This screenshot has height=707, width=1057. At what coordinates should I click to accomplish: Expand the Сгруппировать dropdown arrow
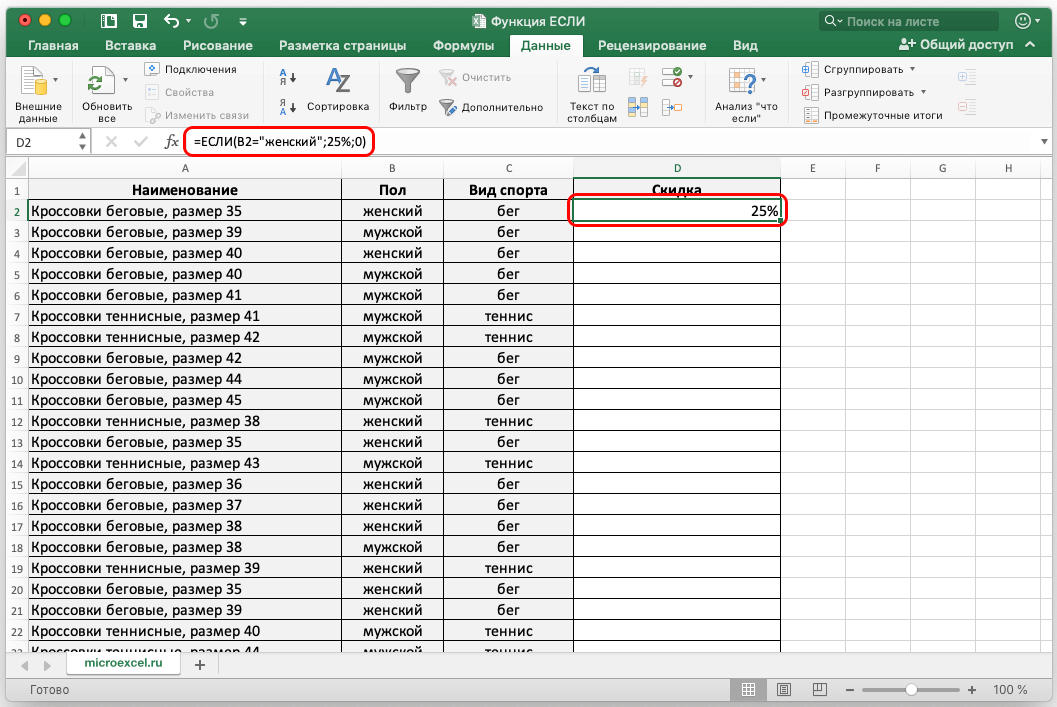click(x=913, y=69)
